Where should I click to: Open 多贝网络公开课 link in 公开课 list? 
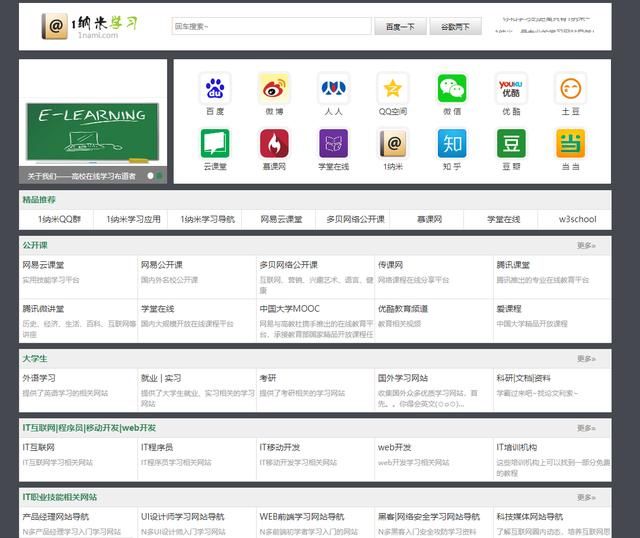click(289, 265)
